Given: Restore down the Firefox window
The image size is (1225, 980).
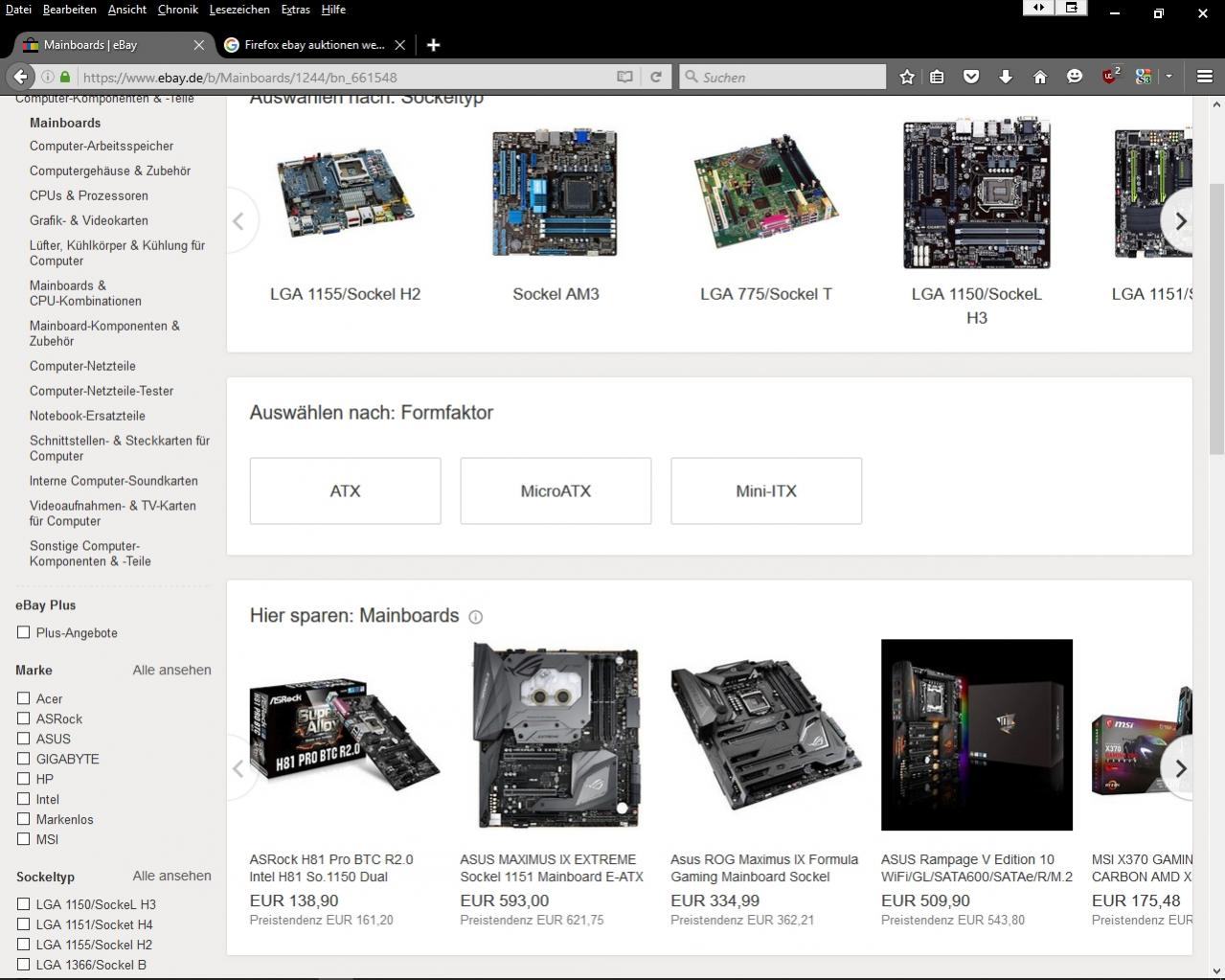Looking at the screenshot, I should (x=1158, y=13).
